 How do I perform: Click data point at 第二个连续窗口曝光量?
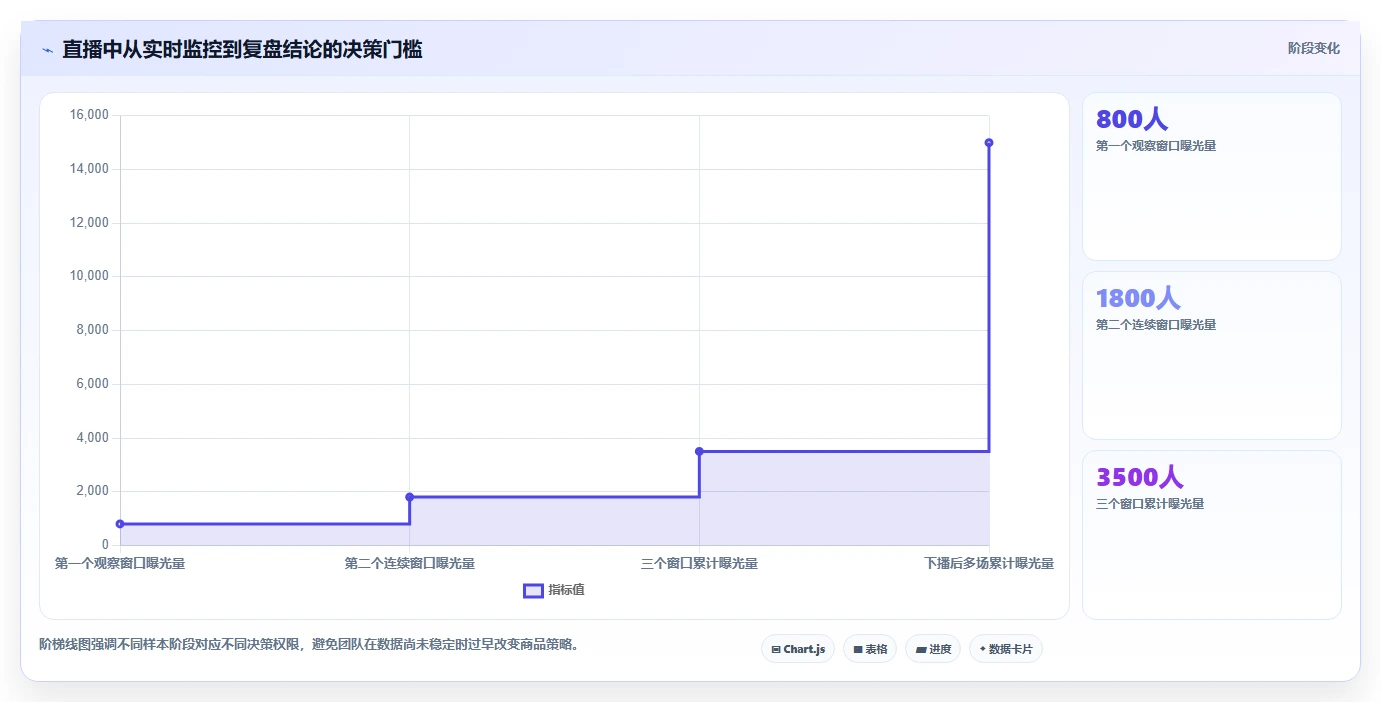(410, 497)
